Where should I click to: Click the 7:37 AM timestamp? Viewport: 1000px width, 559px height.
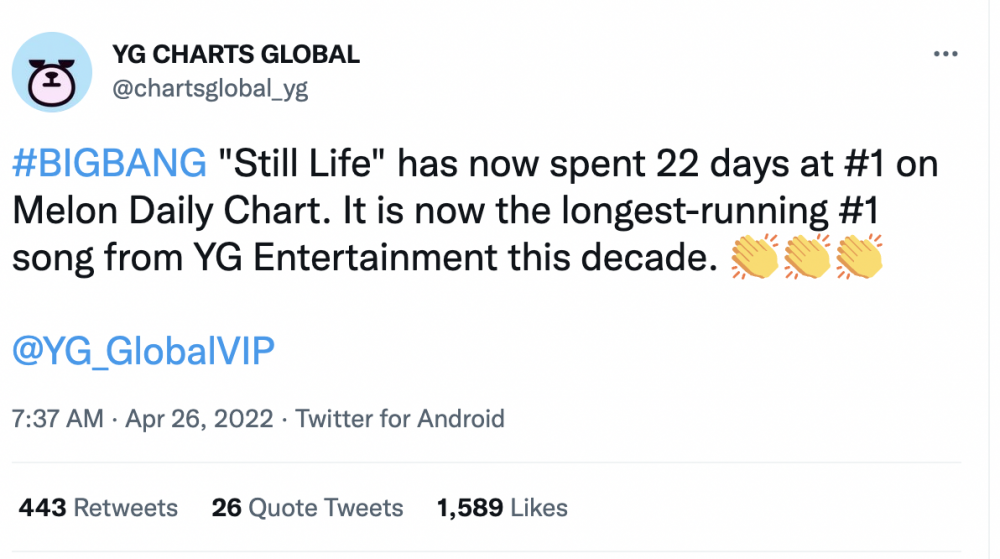pos(57,419)
